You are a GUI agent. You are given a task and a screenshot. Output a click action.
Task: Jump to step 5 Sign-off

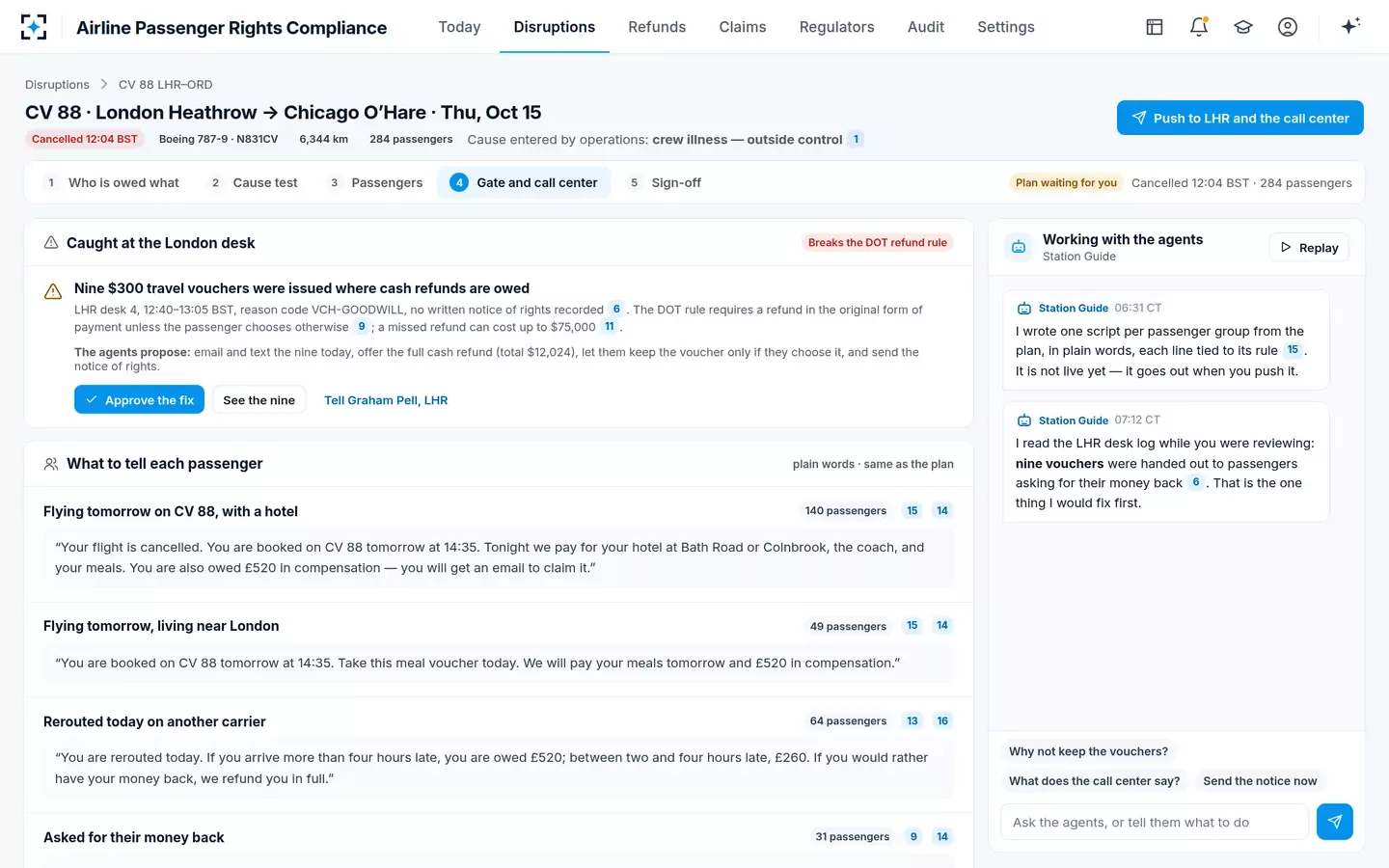click(665, 182)
